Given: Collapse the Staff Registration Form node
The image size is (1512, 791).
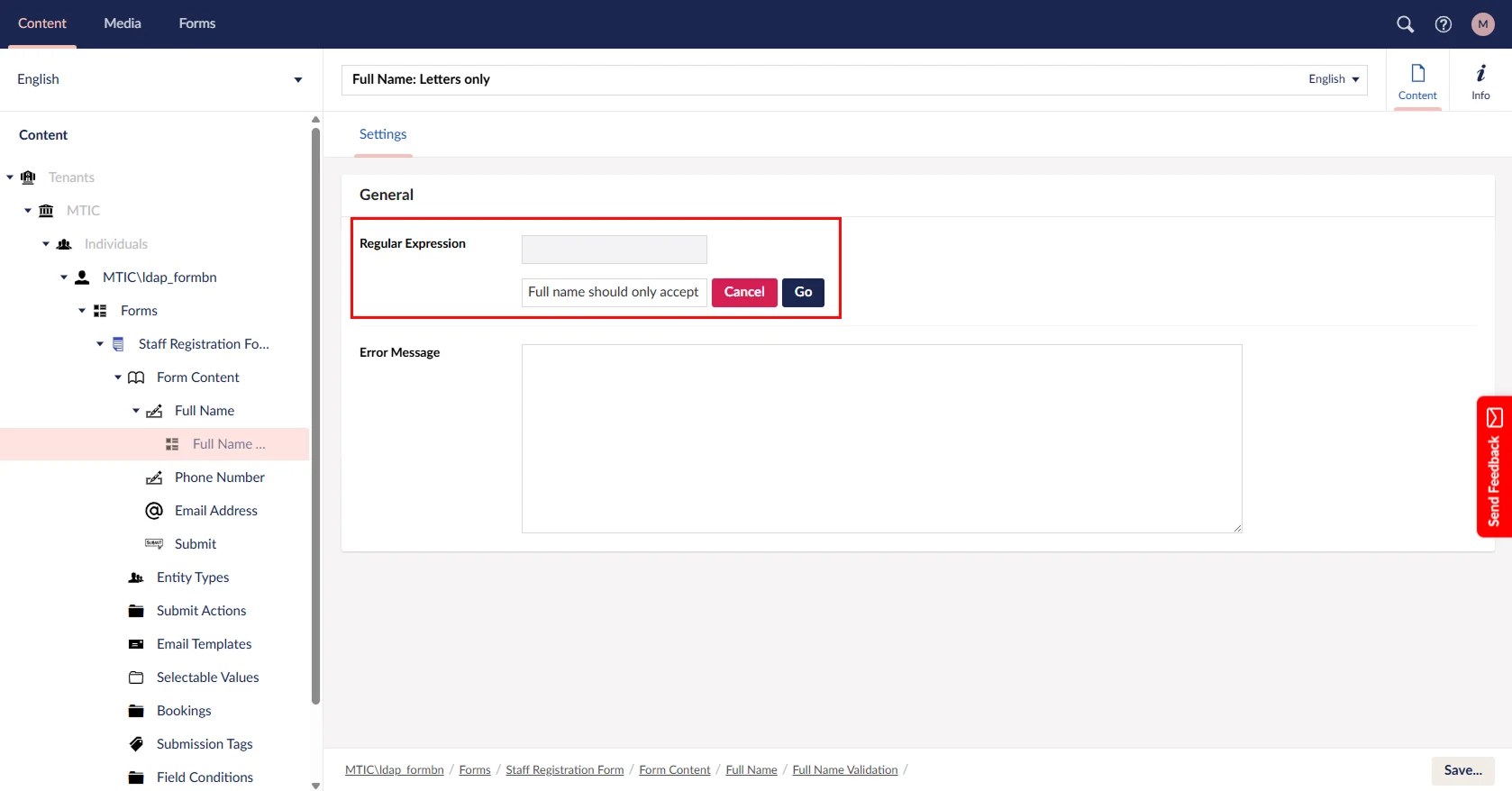Looking at the screenshot, I should [100, 344].
